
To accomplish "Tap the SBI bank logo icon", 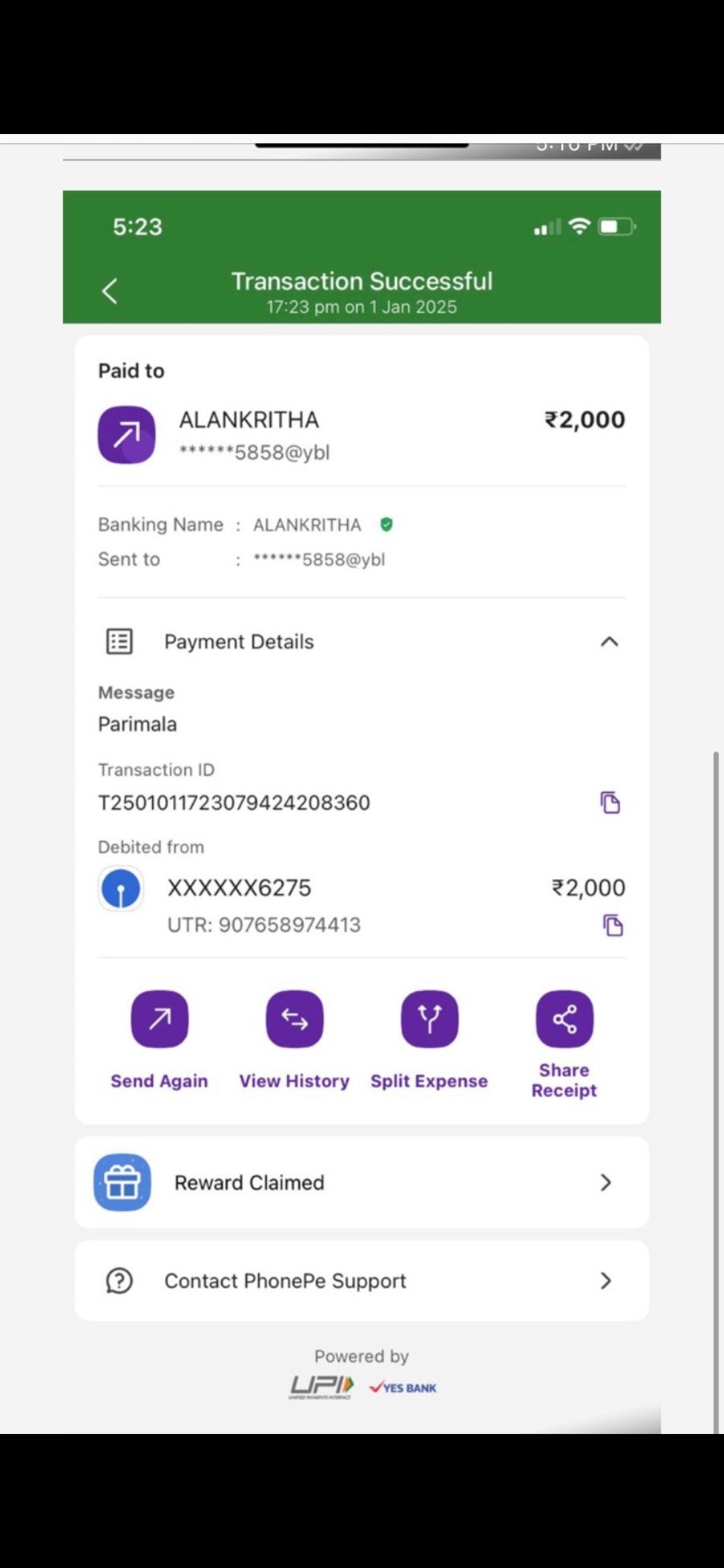I will coord(121,889).
